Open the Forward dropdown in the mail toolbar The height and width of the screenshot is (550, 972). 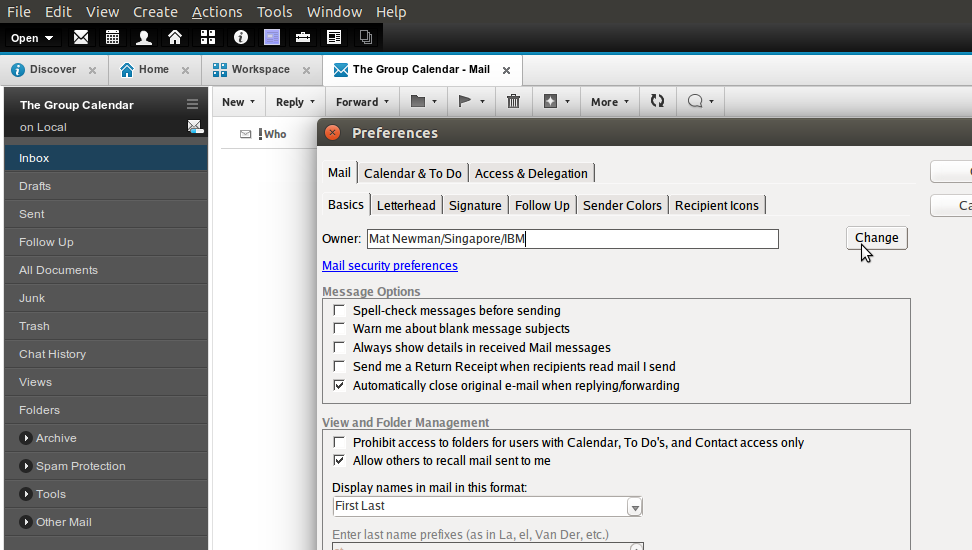(x=387, y=102)
